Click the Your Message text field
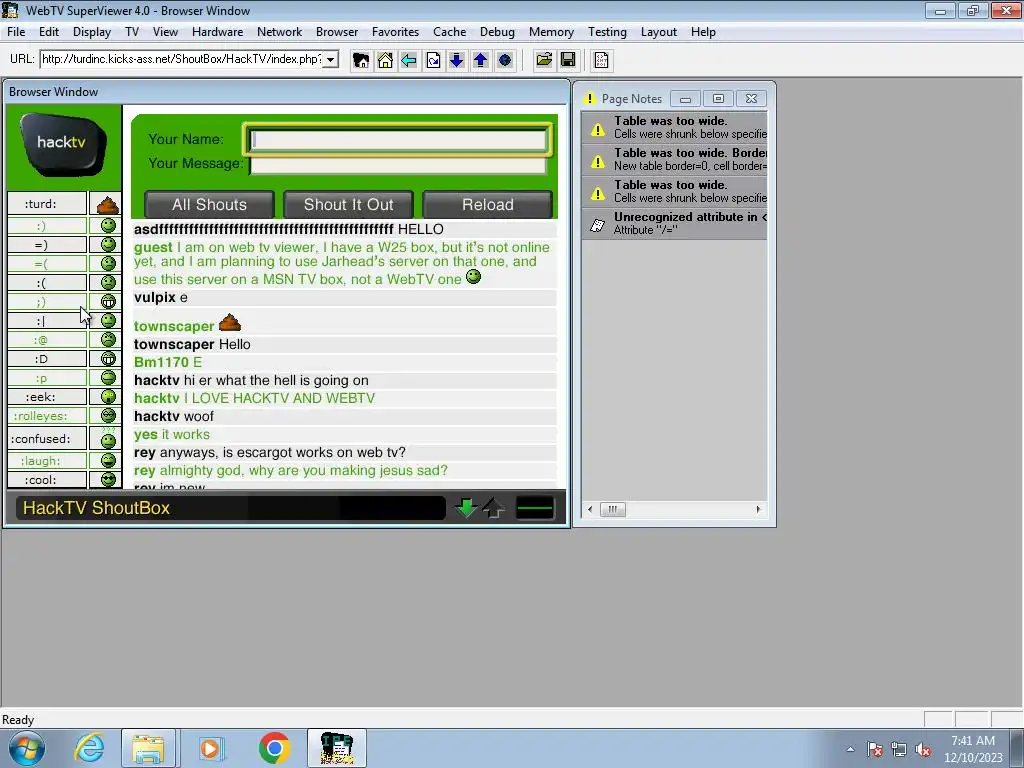 click(398, 165)
